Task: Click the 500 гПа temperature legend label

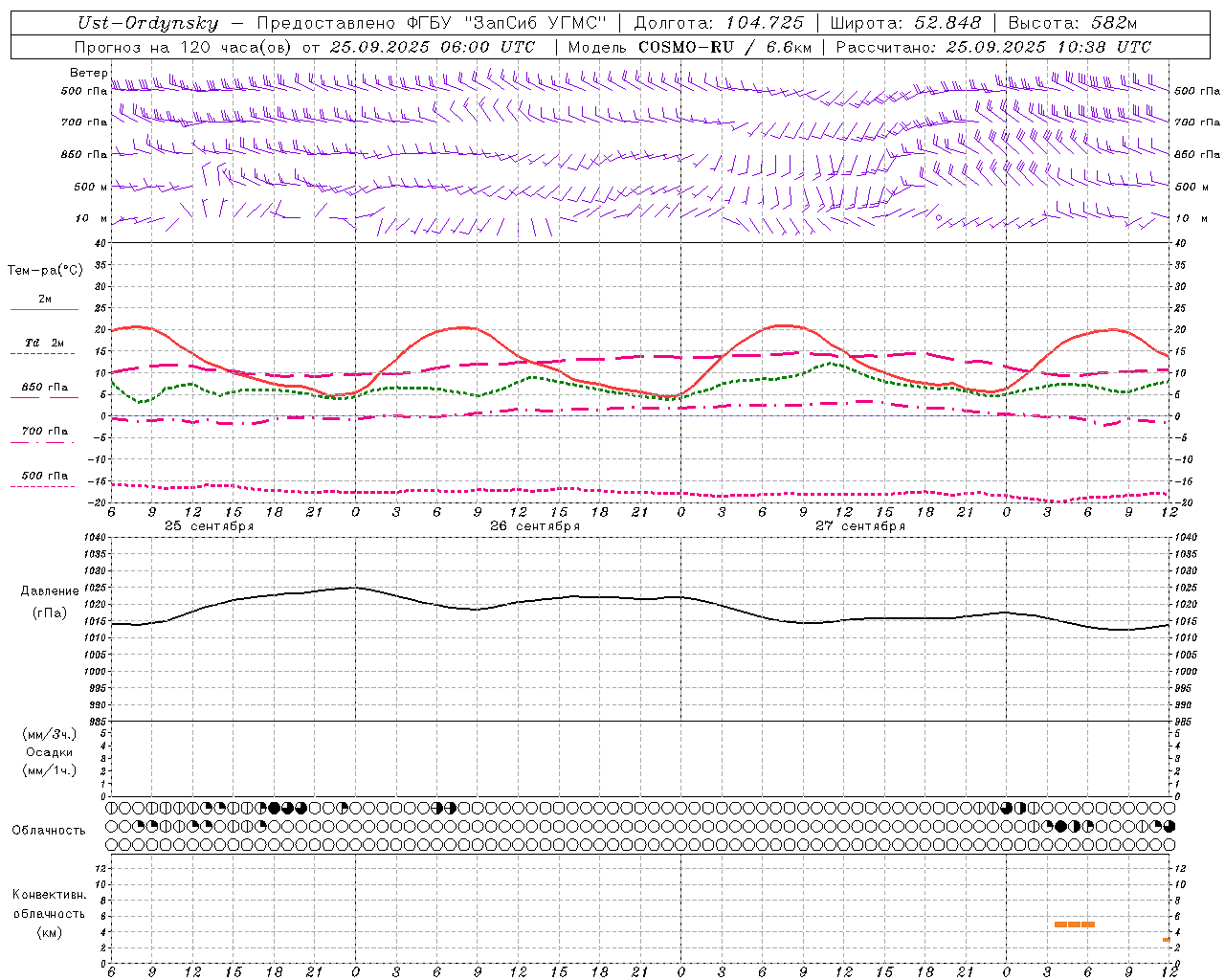Action: click(x=45, y=476)
